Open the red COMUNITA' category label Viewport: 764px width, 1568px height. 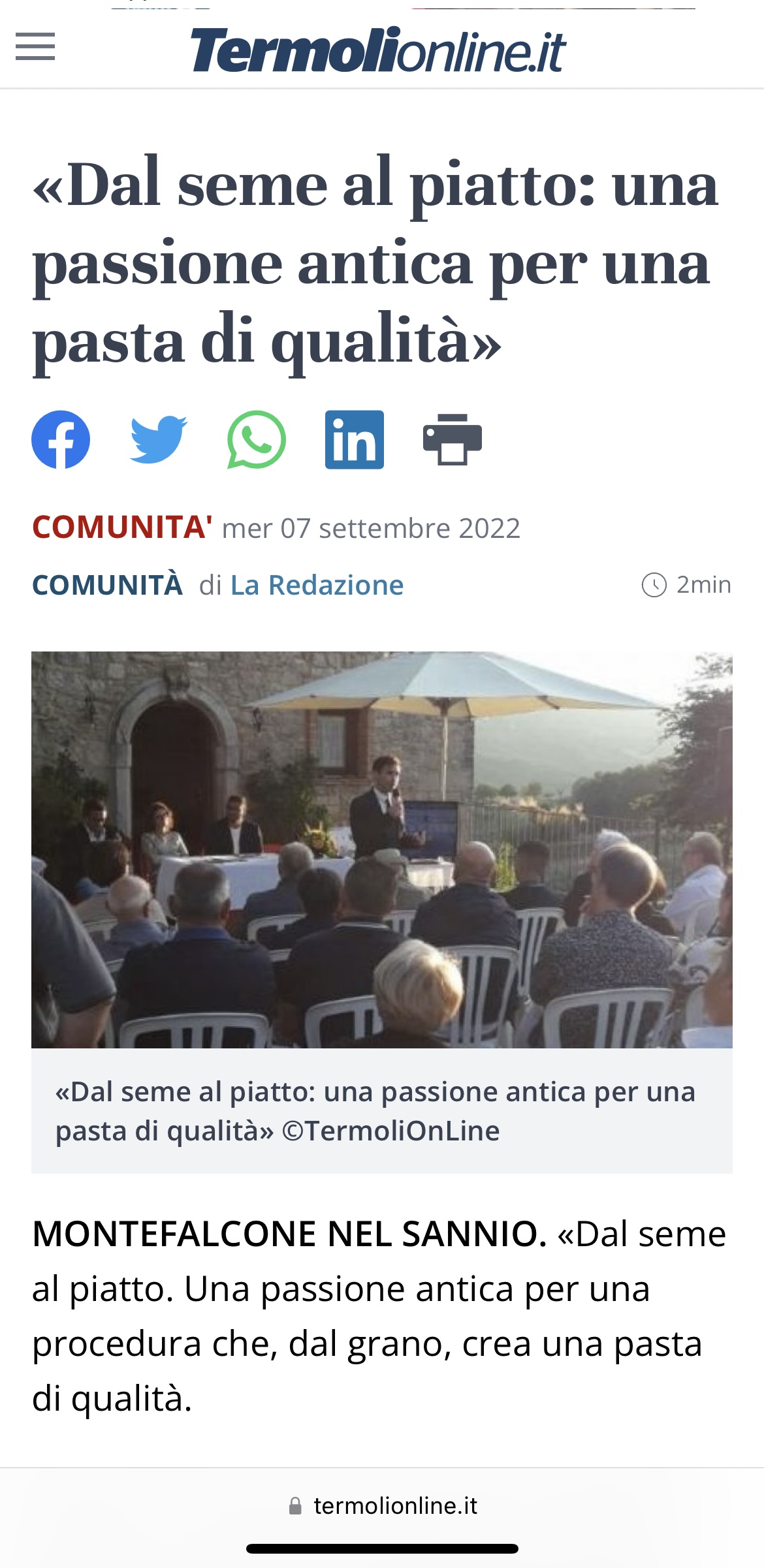pos(122,527)
